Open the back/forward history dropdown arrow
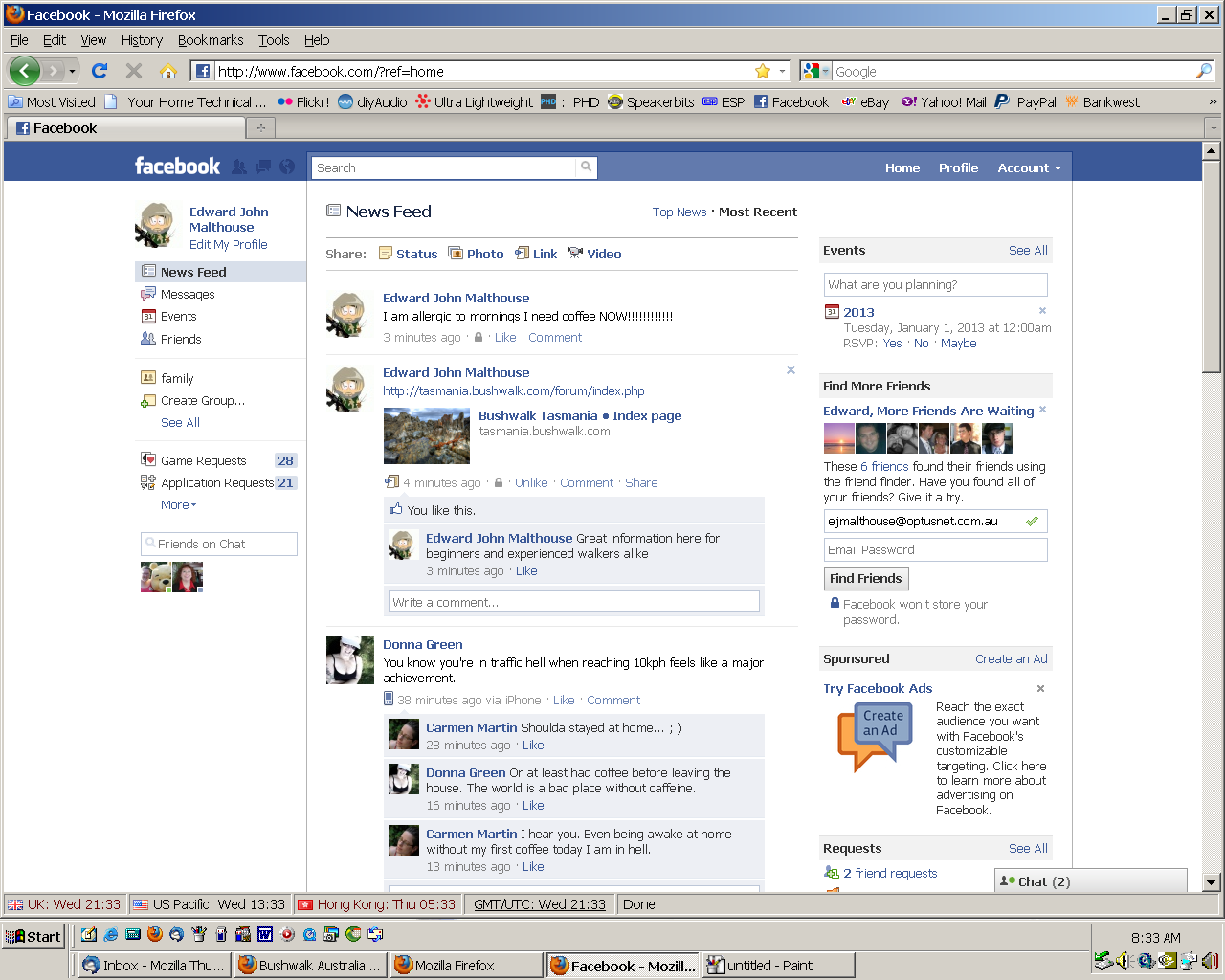1225x980 pixels. click(72, 72)
